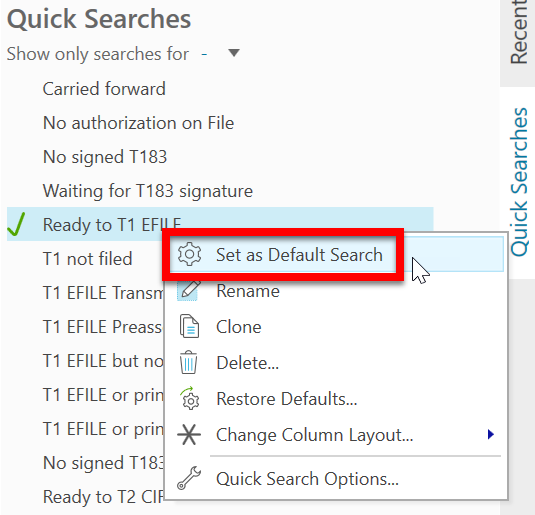
Task: Click the Restore Defaults gear icon
Action: coord(190,398)
